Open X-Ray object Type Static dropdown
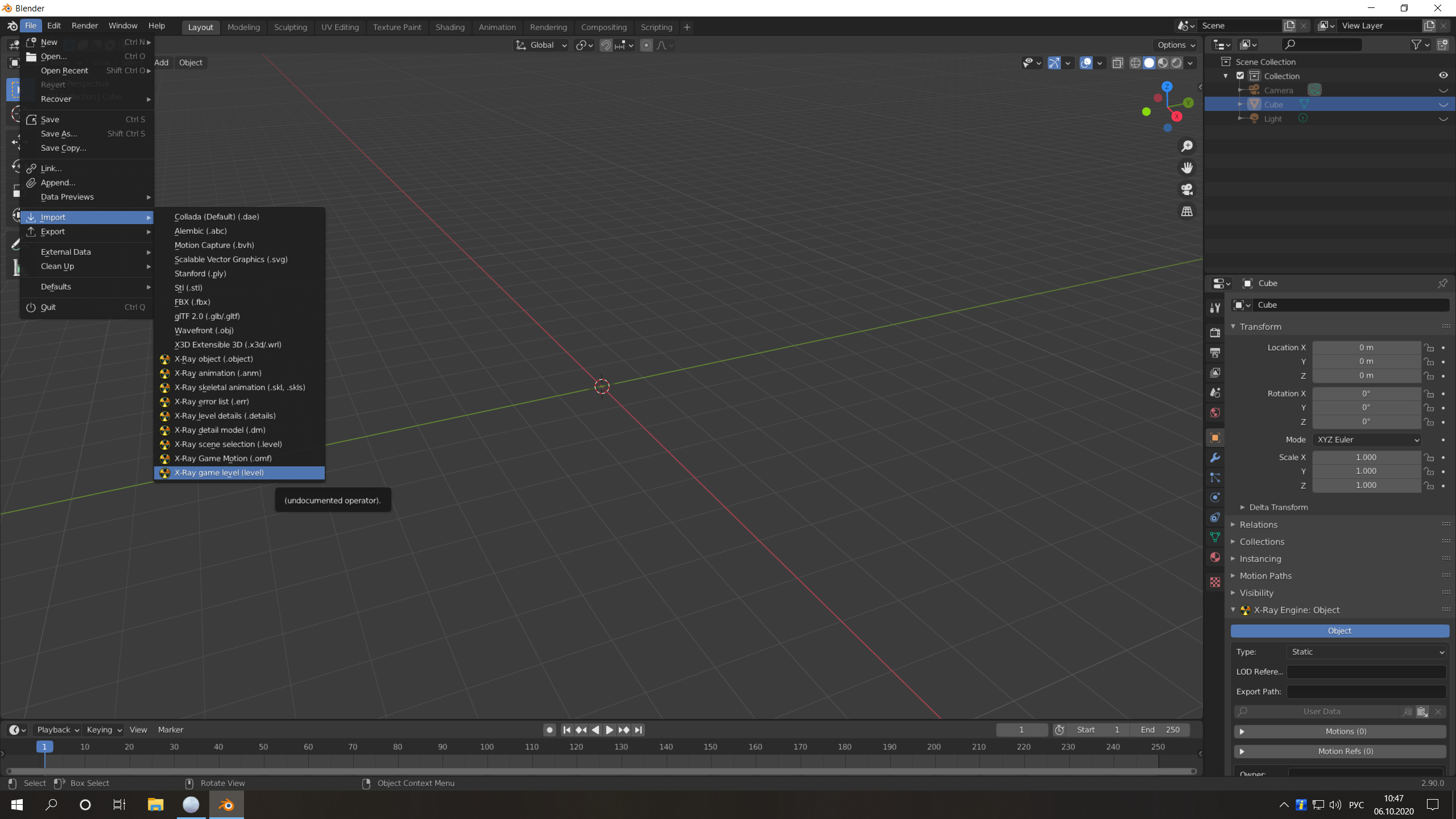Viewport: 1456px width, 819px height. pos(1367,652)
